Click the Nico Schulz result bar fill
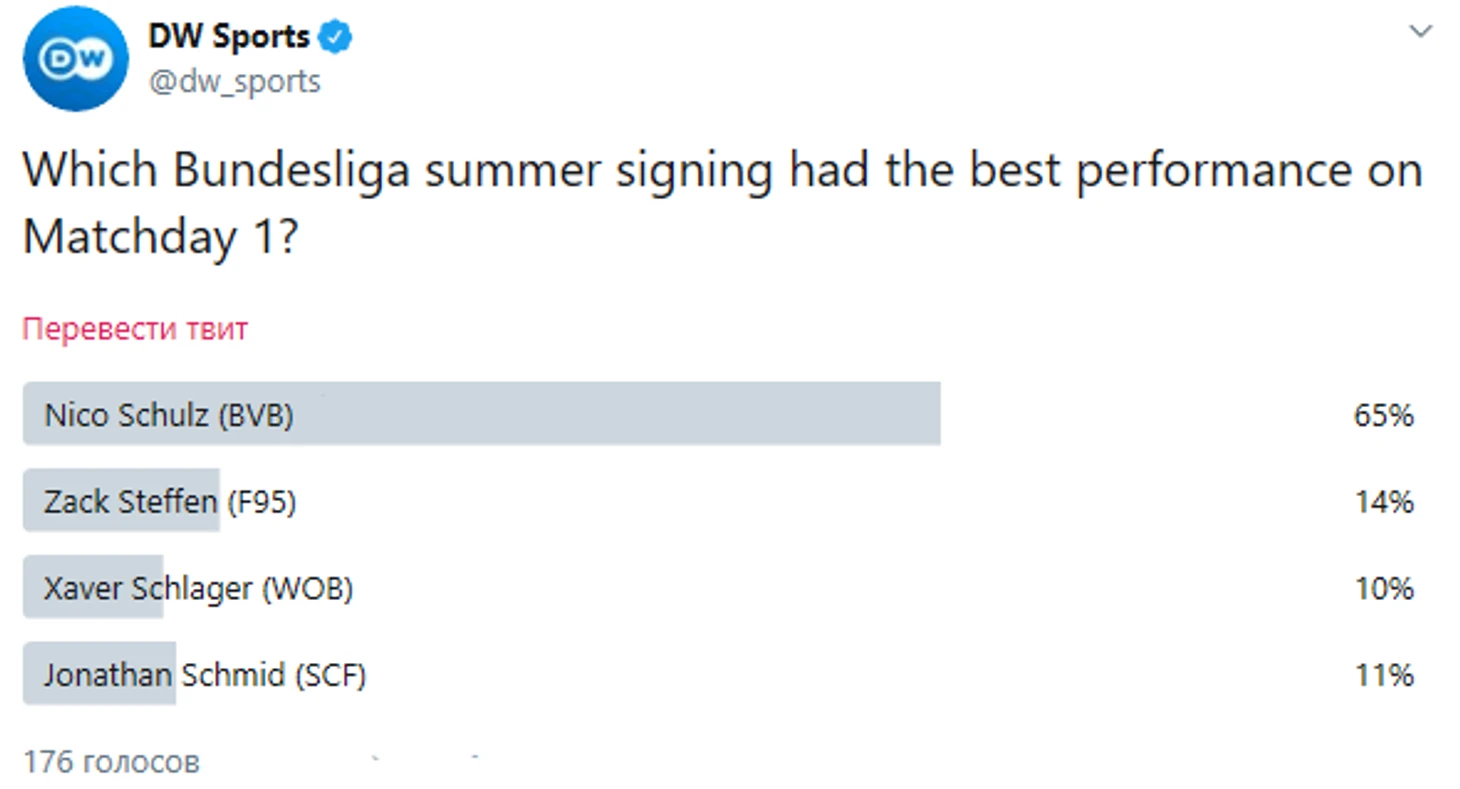This screenshot has width=1460, height=789. point(482,413)
